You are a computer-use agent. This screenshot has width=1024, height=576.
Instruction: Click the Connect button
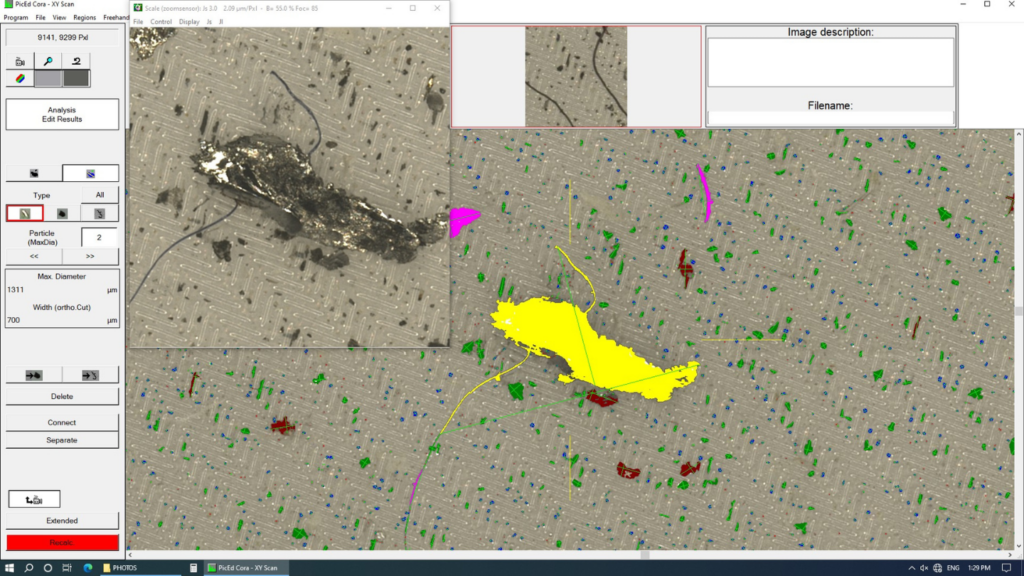[x=62, y=423]
